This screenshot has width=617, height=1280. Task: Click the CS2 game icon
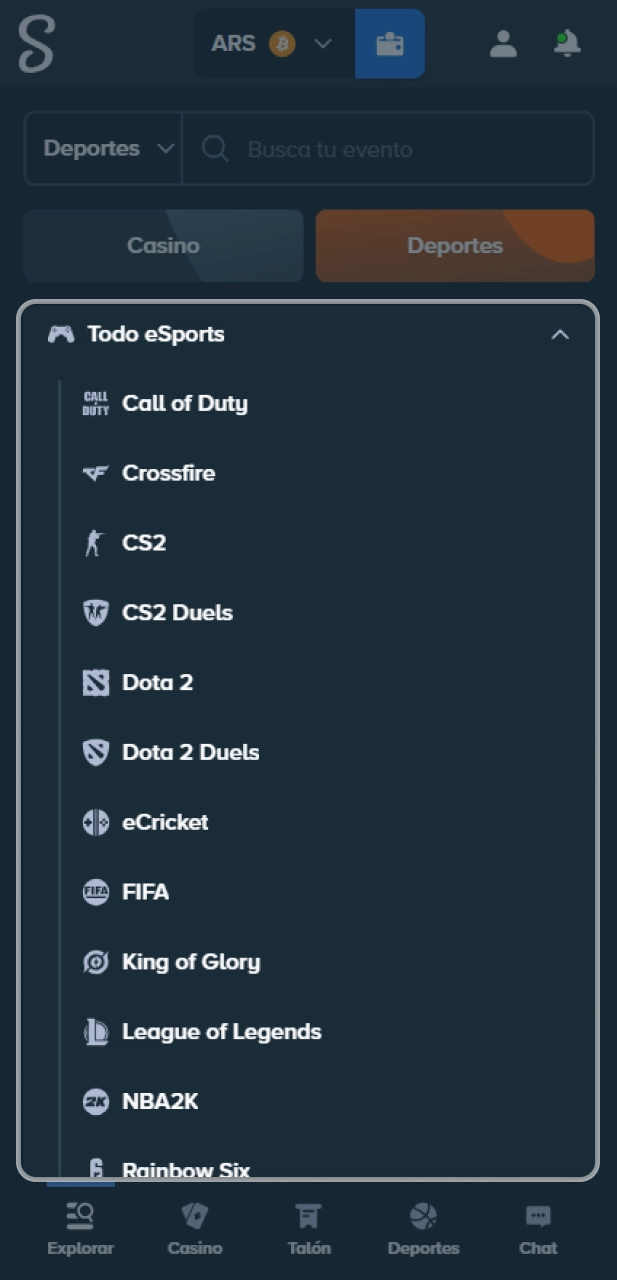tap(95, 542)
